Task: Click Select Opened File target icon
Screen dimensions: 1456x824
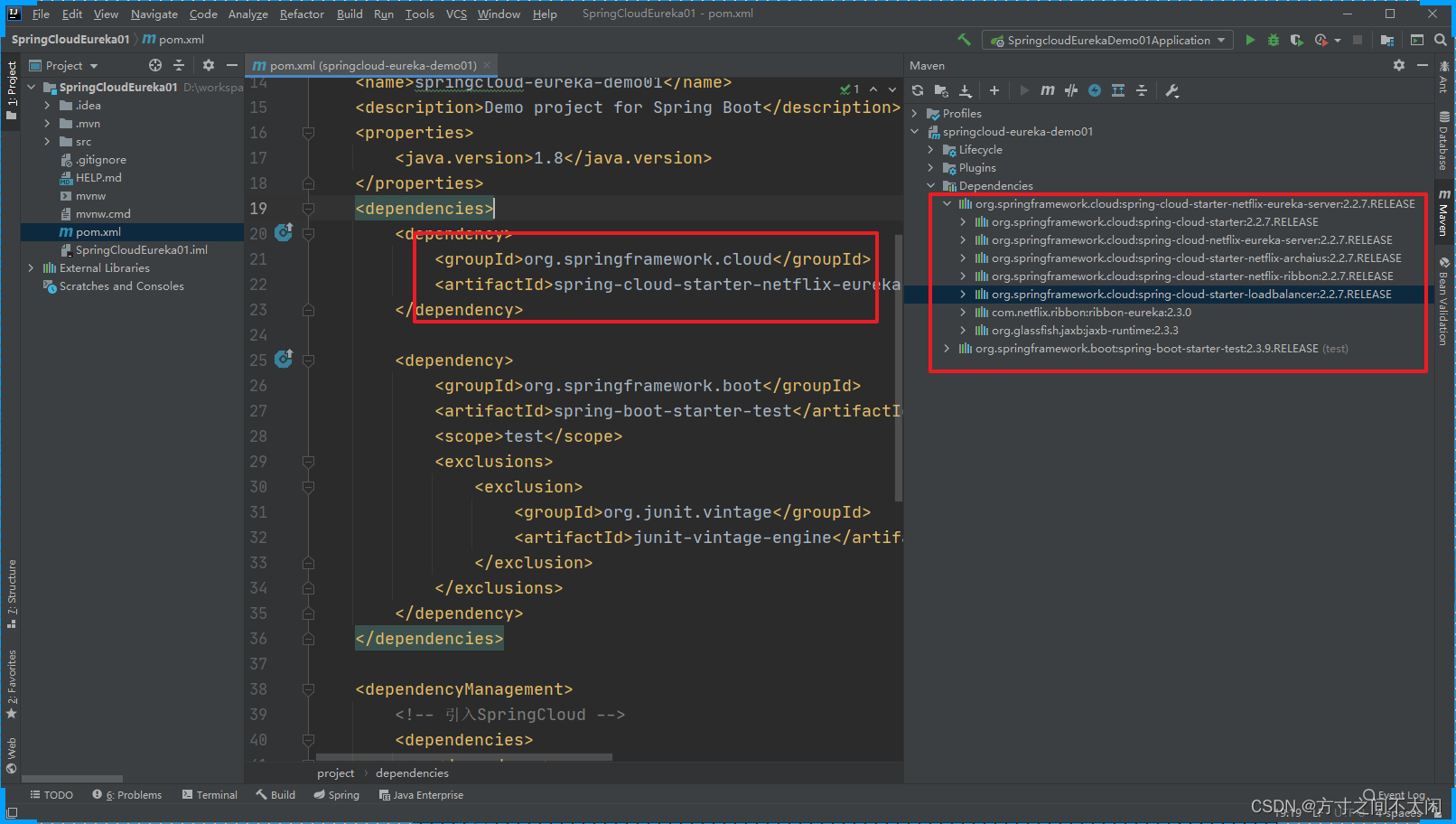Action: click(x=155, y=65)
